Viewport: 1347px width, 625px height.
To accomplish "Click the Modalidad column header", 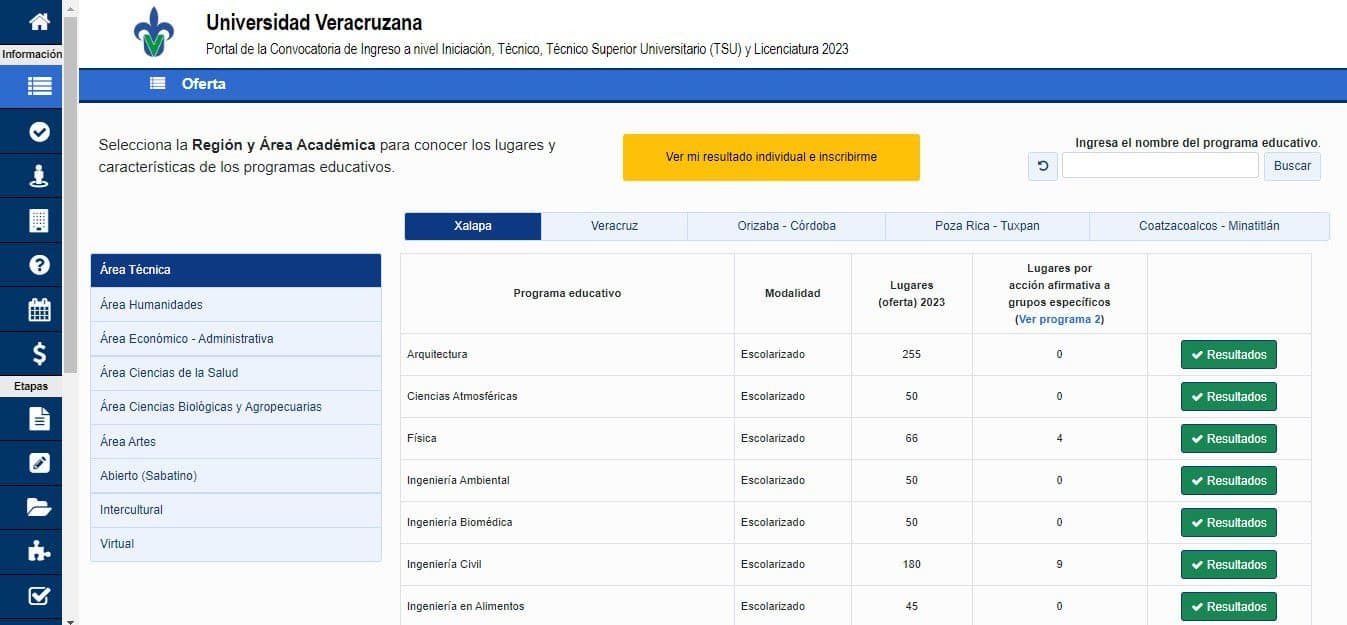I will pyautogui.click(x=793, y=294).
